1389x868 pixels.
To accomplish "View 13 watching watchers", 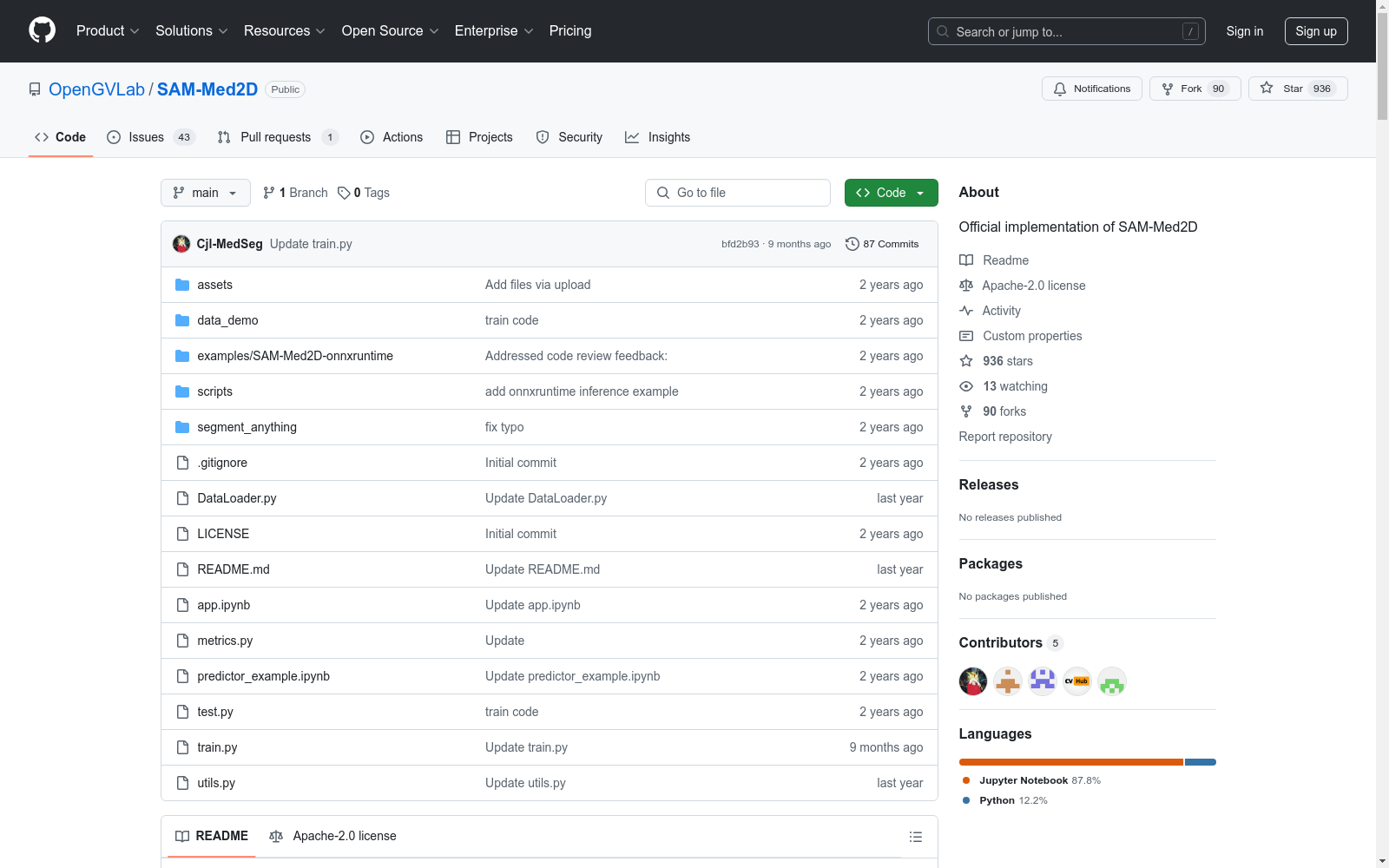I will (x=1004, y=386).
